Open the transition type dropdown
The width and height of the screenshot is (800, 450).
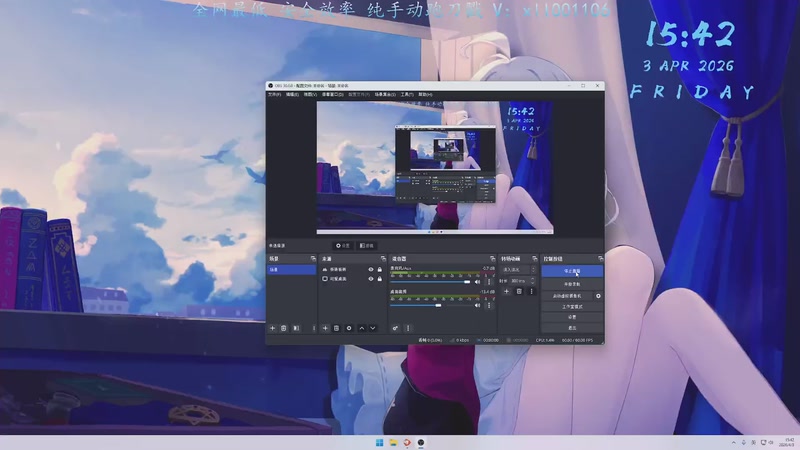518,269
